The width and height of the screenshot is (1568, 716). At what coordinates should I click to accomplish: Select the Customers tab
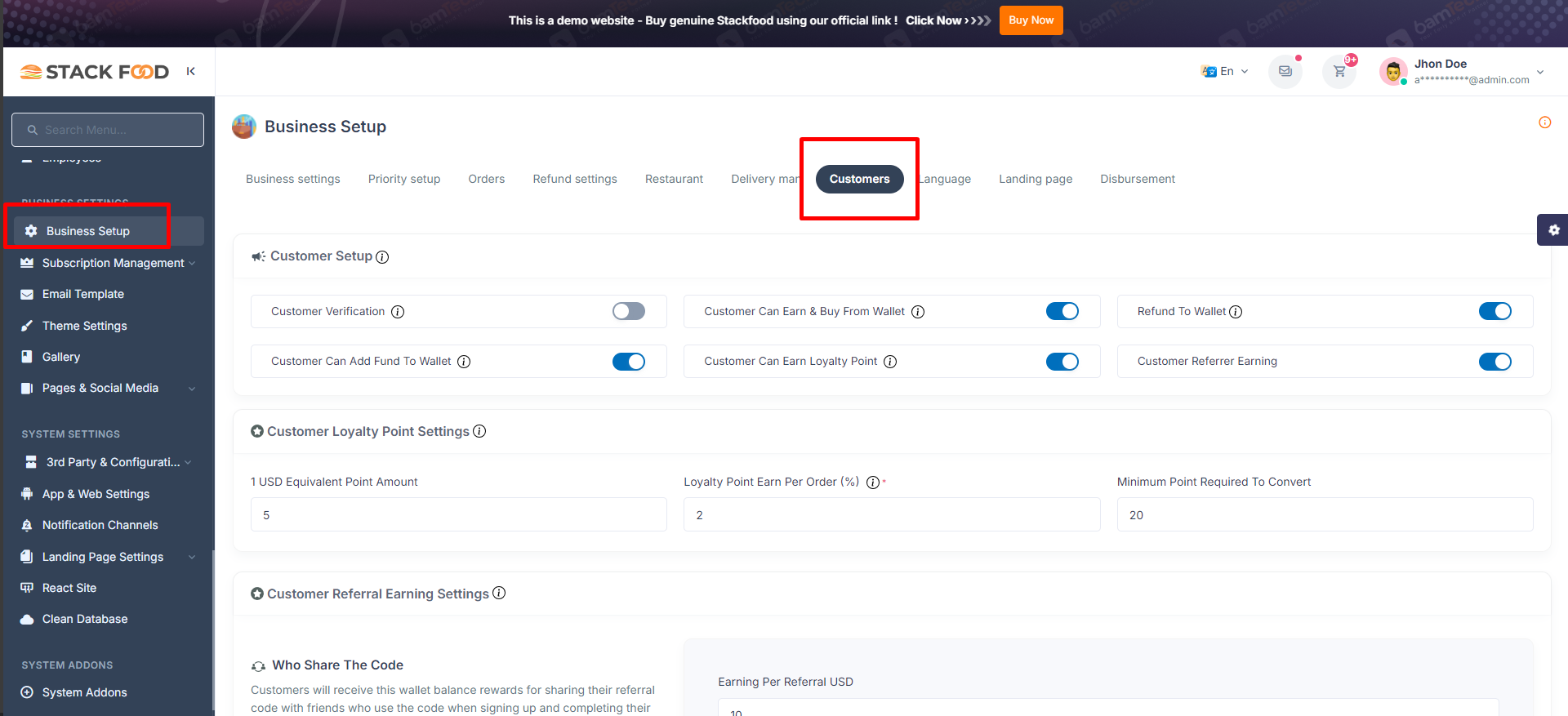point(860,179)
